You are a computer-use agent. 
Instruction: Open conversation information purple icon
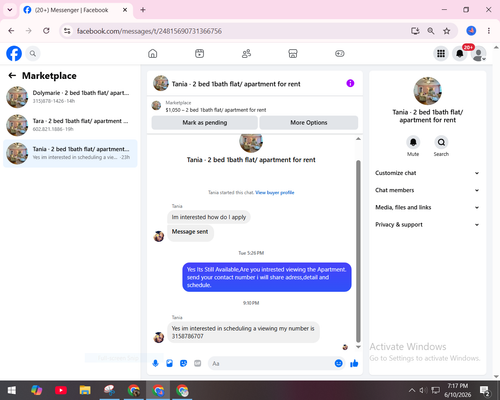click(350, 83)
